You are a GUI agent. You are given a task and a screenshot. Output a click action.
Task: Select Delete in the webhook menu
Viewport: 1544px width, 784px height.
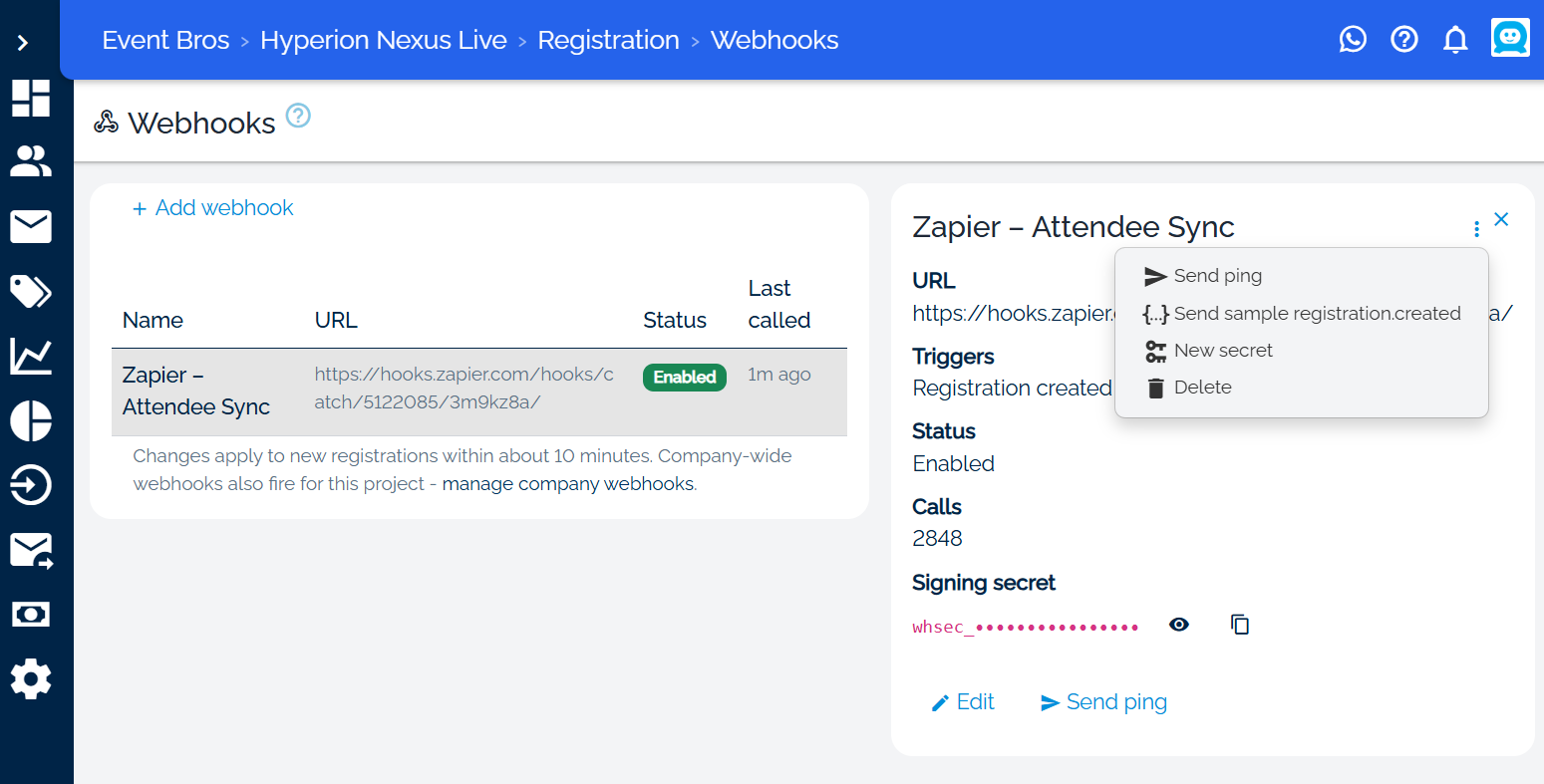1302,388
